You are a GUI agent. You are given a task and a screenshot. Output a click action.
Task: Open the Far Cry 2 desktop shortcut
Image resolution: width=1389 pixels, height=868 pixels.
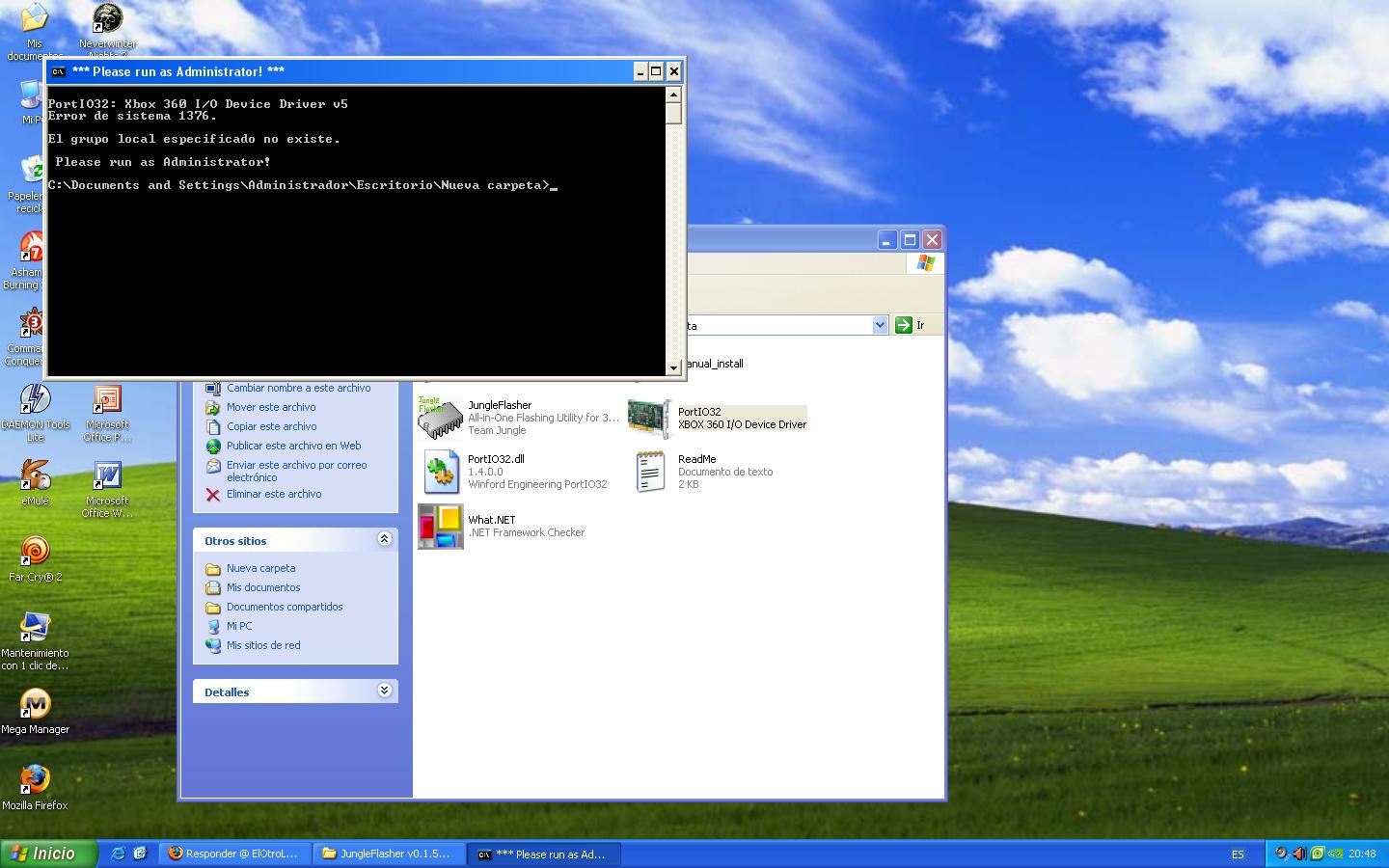[35, 552]
